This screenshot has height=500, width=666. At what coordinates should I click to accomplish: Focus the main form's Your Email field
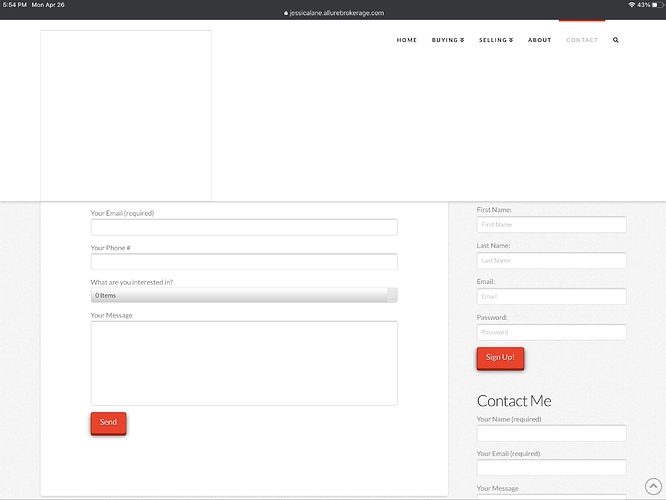244,227
